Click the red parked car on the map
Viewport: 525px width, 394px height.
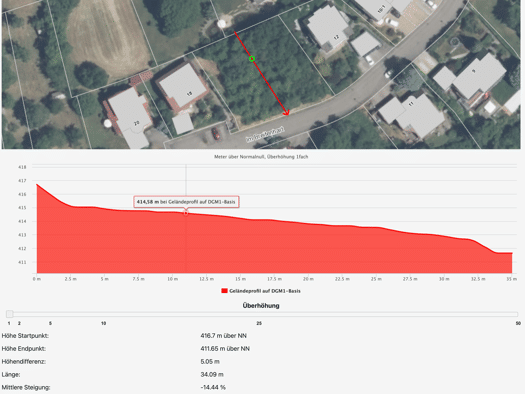[x=216, y=134]
